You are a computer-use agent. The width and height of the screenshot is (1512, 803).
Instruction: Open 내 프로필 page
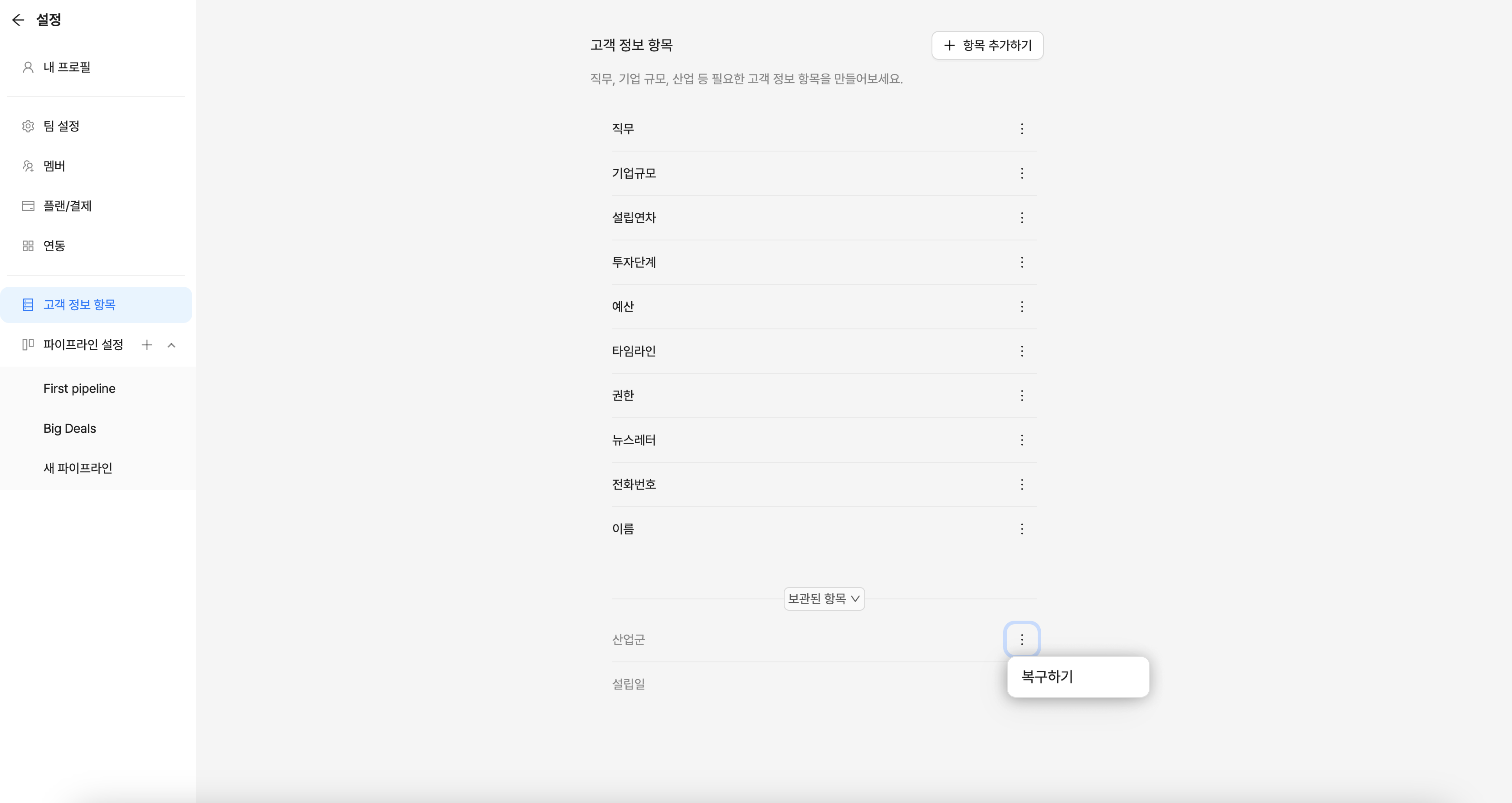pyautogui.click(x=66, y=67)
